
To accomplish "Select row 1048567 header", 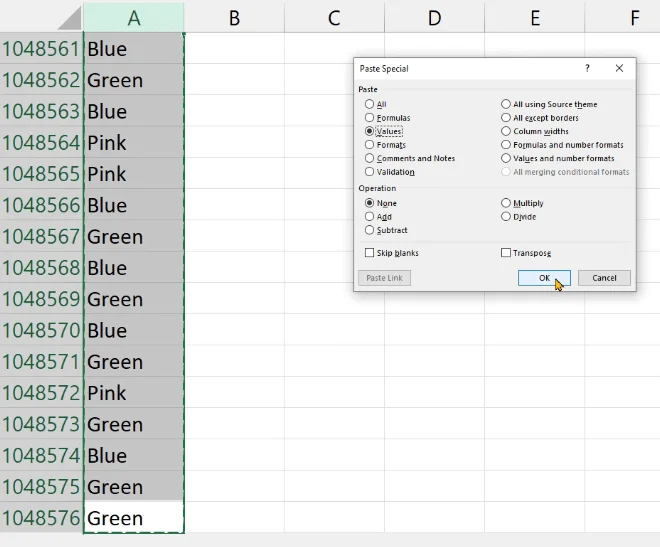I will [41, 236].
